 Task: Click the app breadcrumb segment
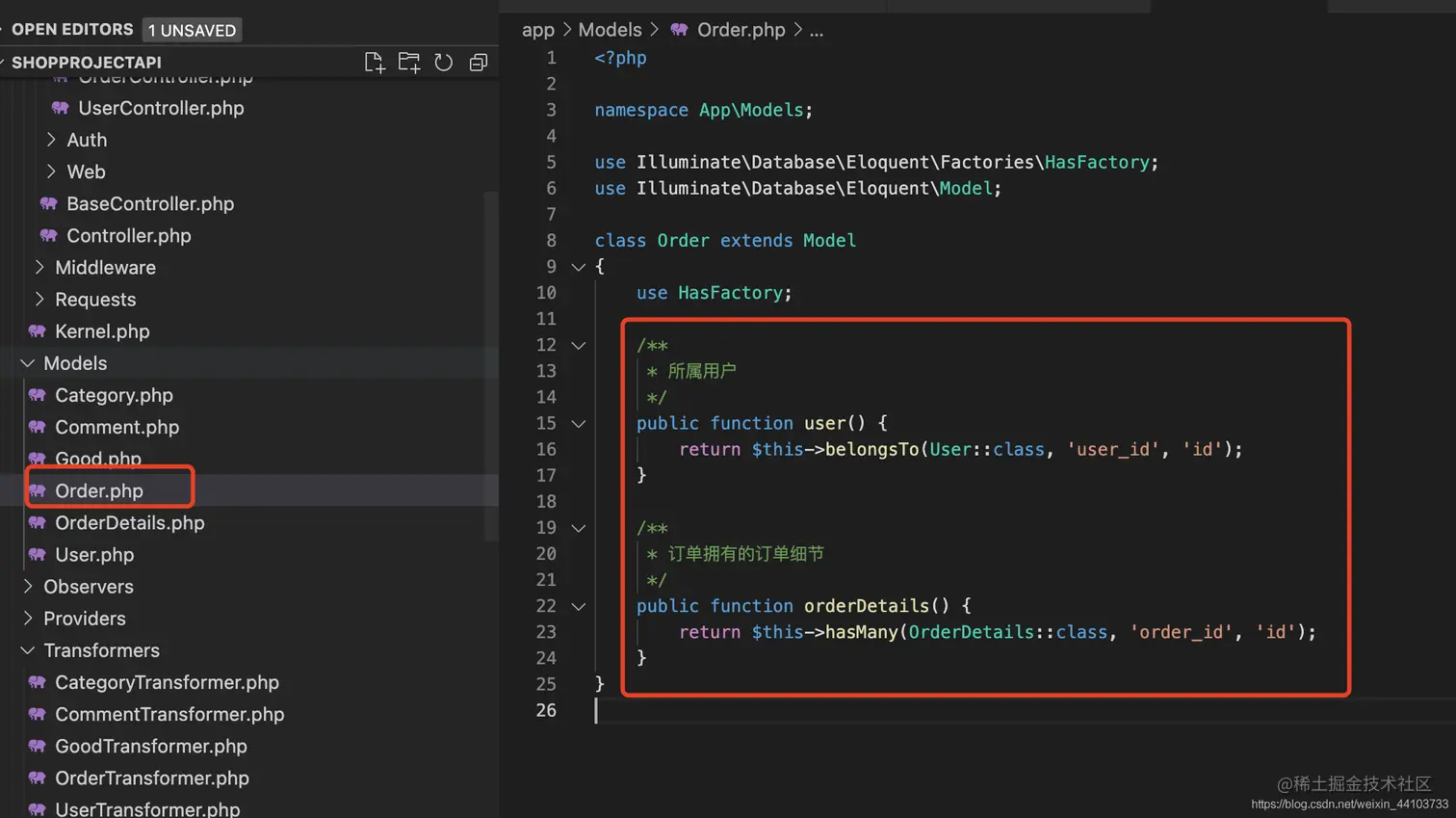coord(538,30)
